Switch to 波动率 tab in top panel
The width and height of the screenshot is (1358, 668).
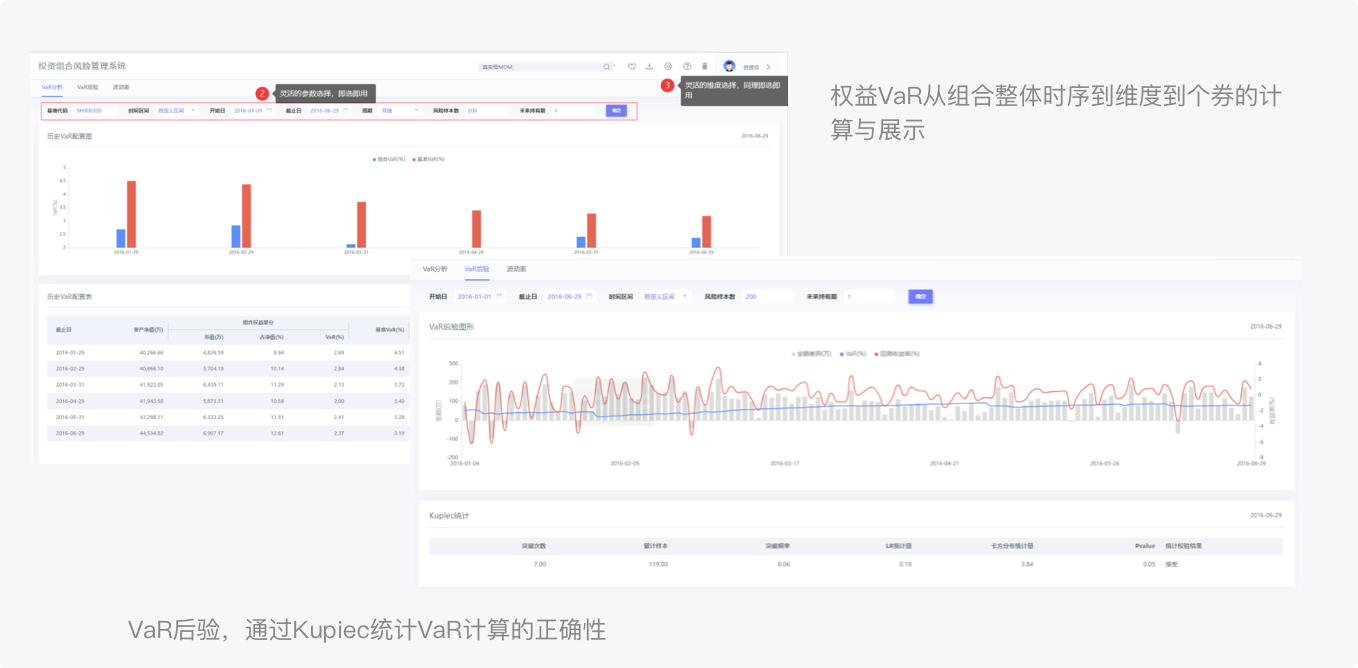pos(121,88)
